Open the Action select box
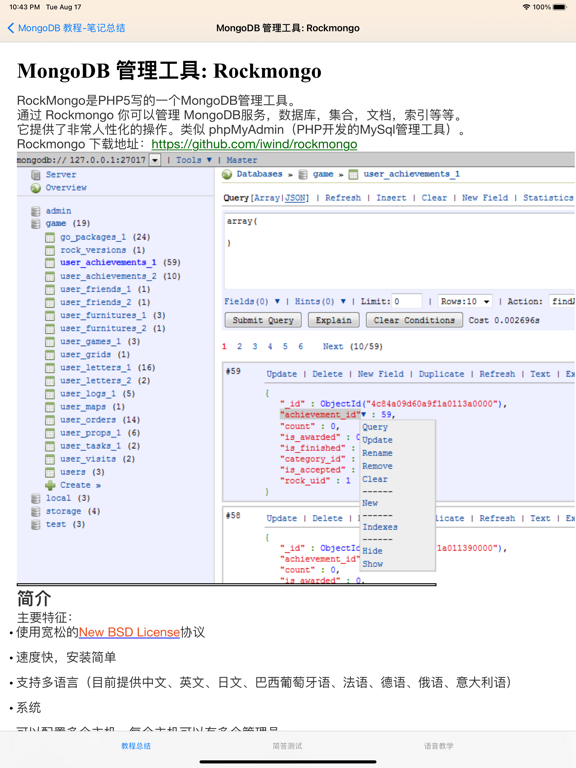Viewport: 576px width, 768px height. click(x=562, y=301)
